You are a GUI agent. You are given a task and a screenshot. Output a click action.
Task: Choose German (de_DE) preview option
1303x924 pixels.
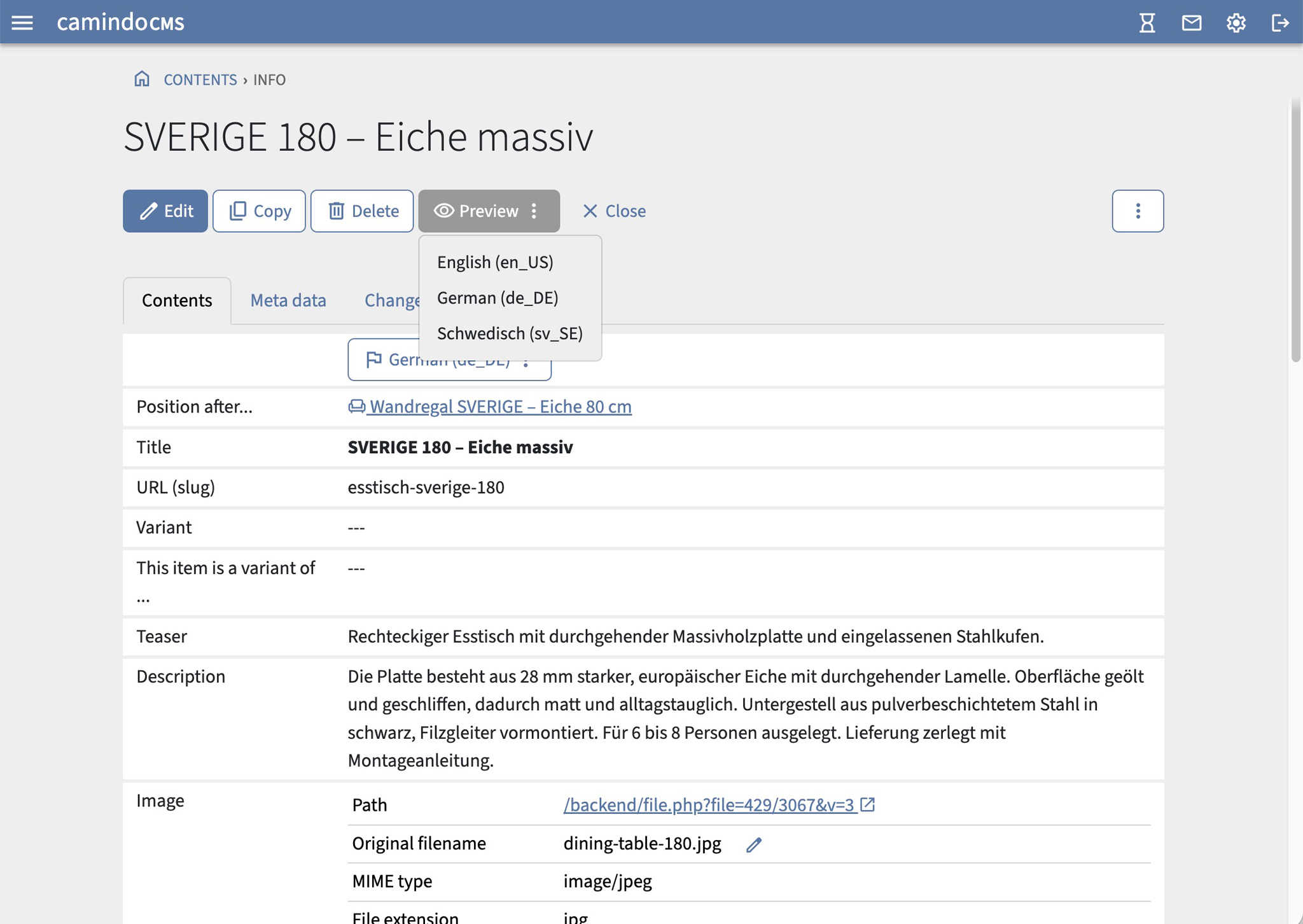pyautogui.click(x=498, y=298)
